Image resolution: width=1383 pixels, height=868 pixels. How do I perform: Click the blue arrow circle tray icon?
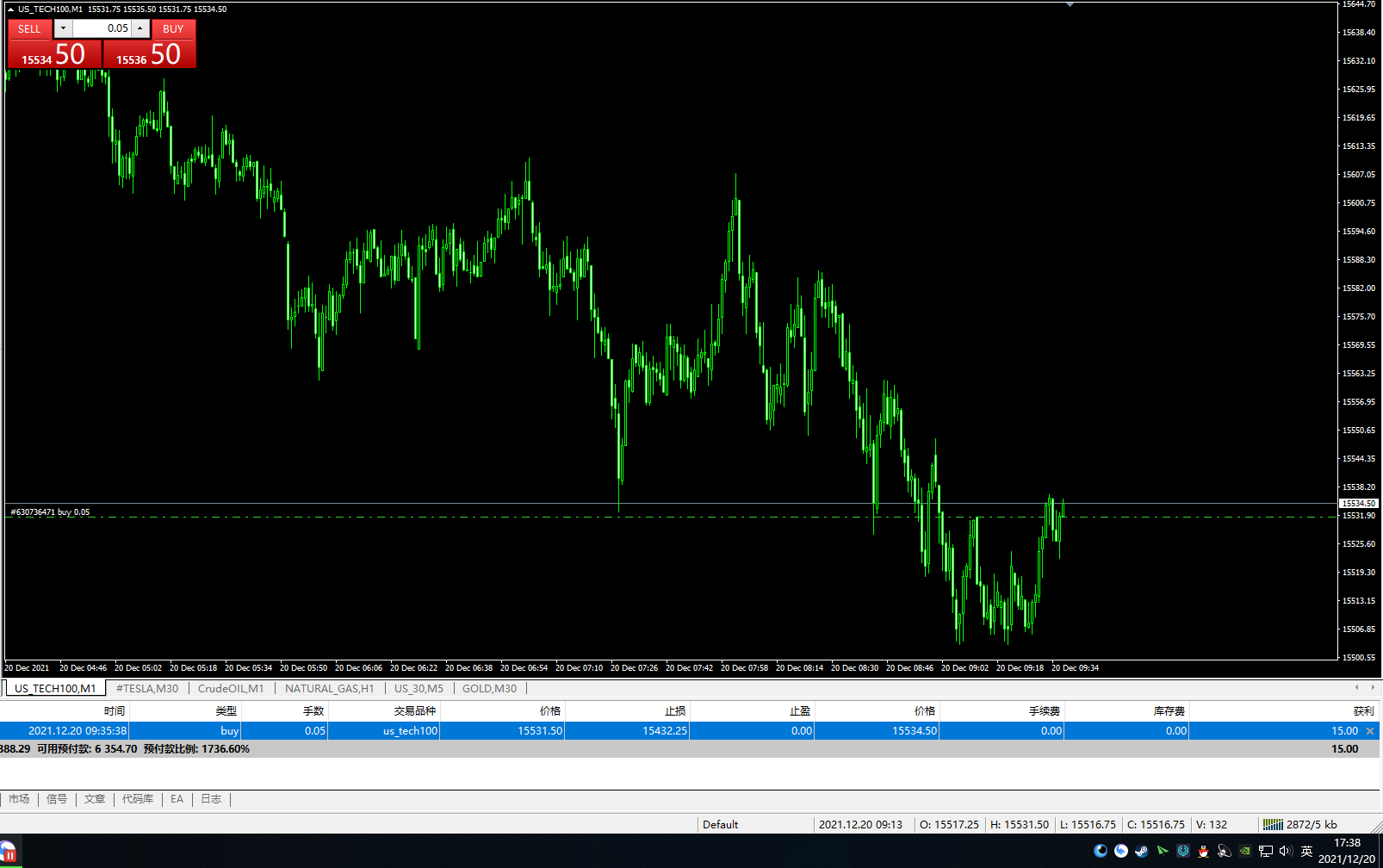(x=1121, y=851)
